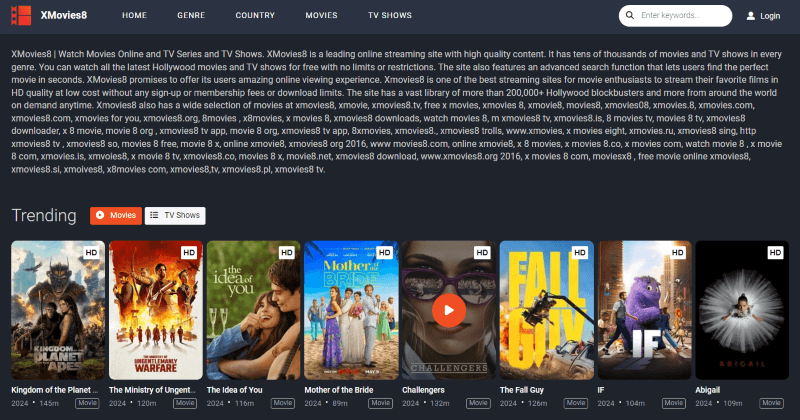This screenshot has width=800, height=420.
Task: Click the 109m runtime under Abigail
Action: click(x=733, y=403)
